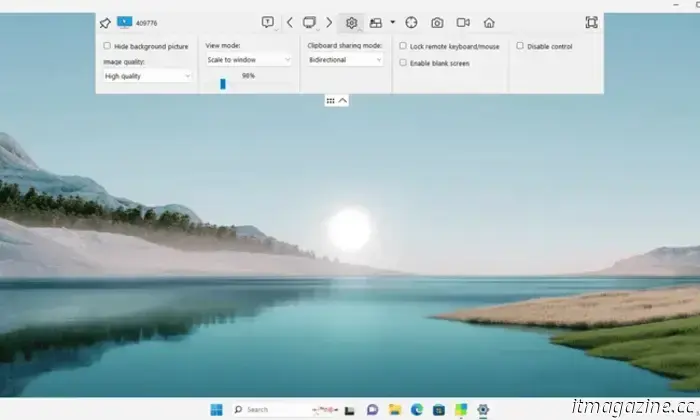Open the View mode dropdown
The image size is (700, 420).
[248, 60]
